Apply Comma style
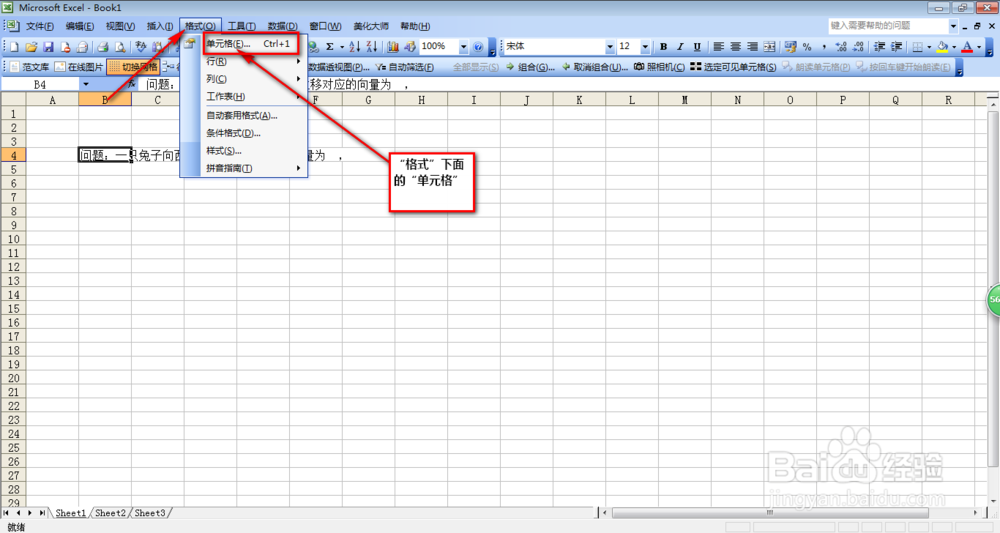 tap(825, 47)
